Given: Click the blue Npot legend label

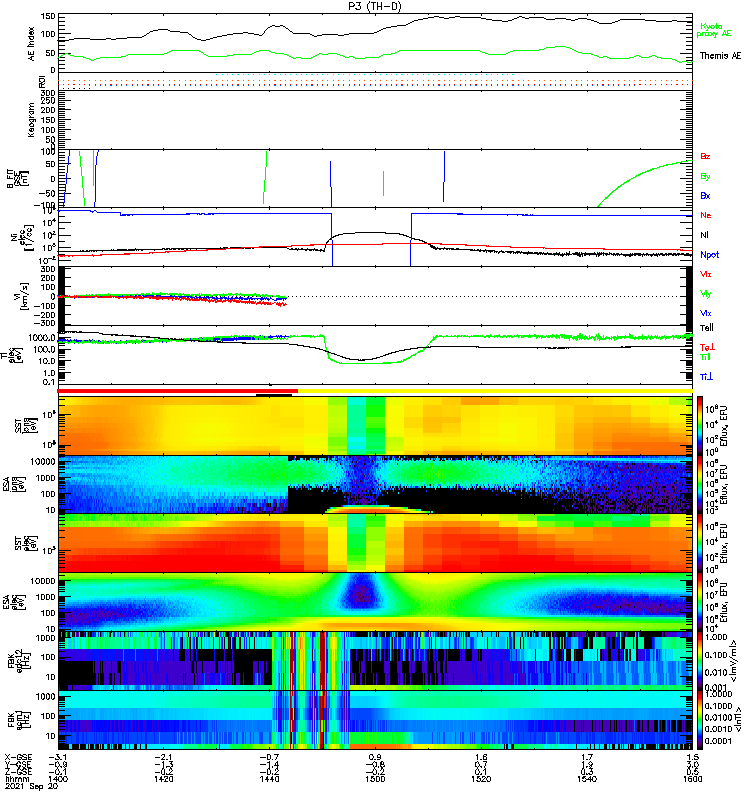Looking at the screenshot, I should (x=709, y=255).
